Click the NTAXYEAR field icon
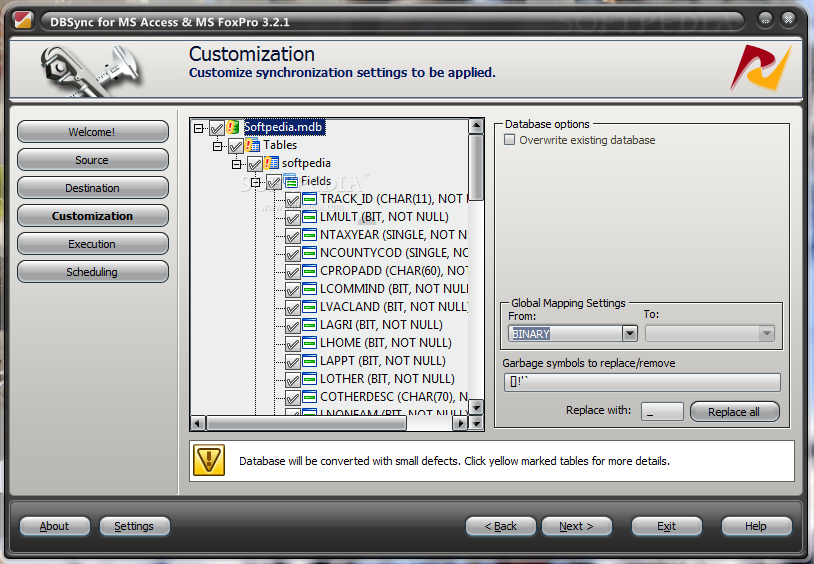The width and height of the screenshot is (814, 564). point(309,235)
